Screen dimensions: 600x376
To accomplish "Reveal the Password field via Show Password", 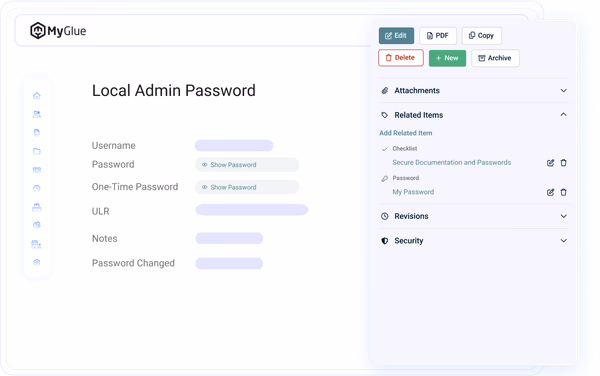I will point(247,165).
